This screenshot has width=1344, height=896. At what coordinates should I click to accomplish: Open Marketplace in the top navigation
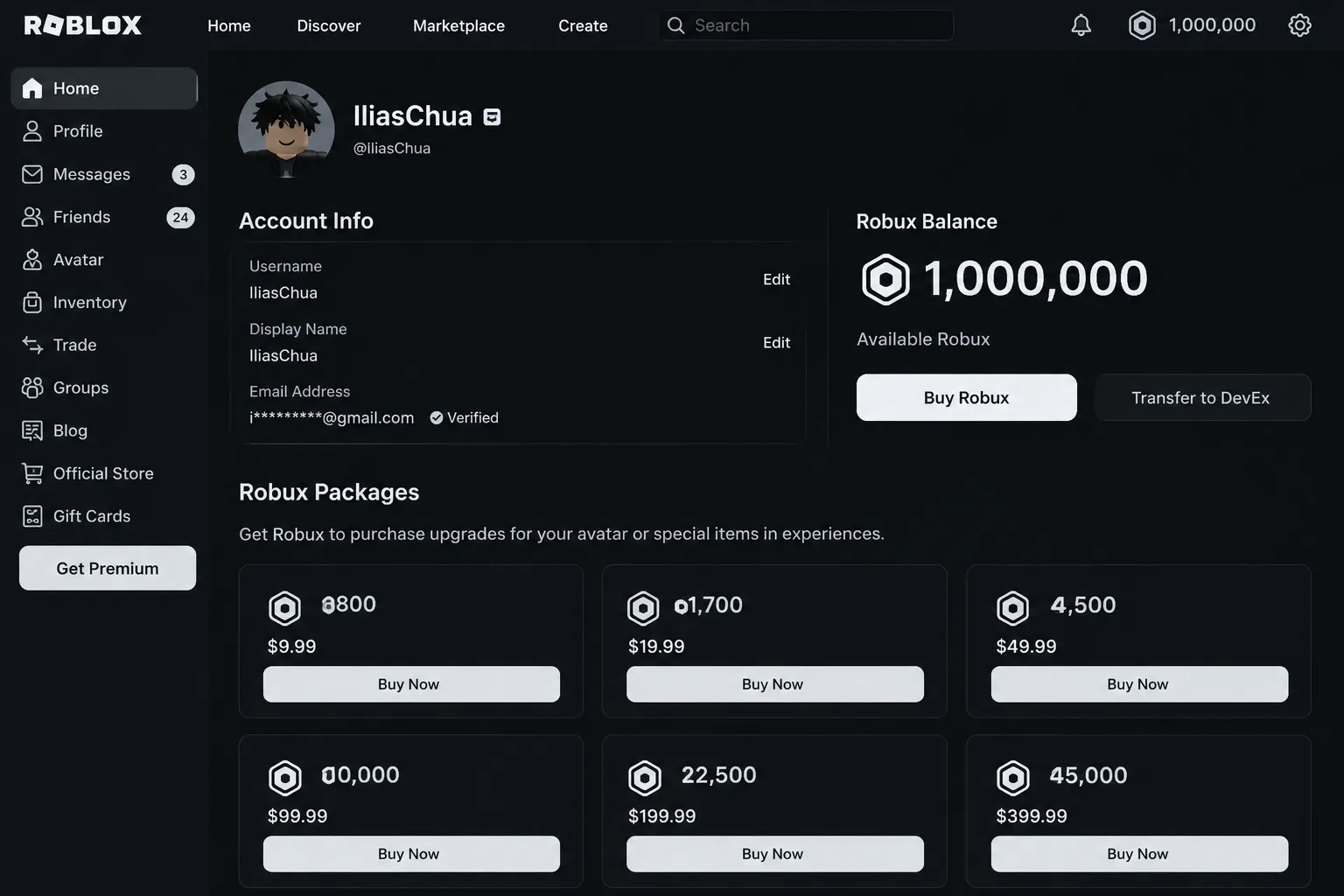458,25
